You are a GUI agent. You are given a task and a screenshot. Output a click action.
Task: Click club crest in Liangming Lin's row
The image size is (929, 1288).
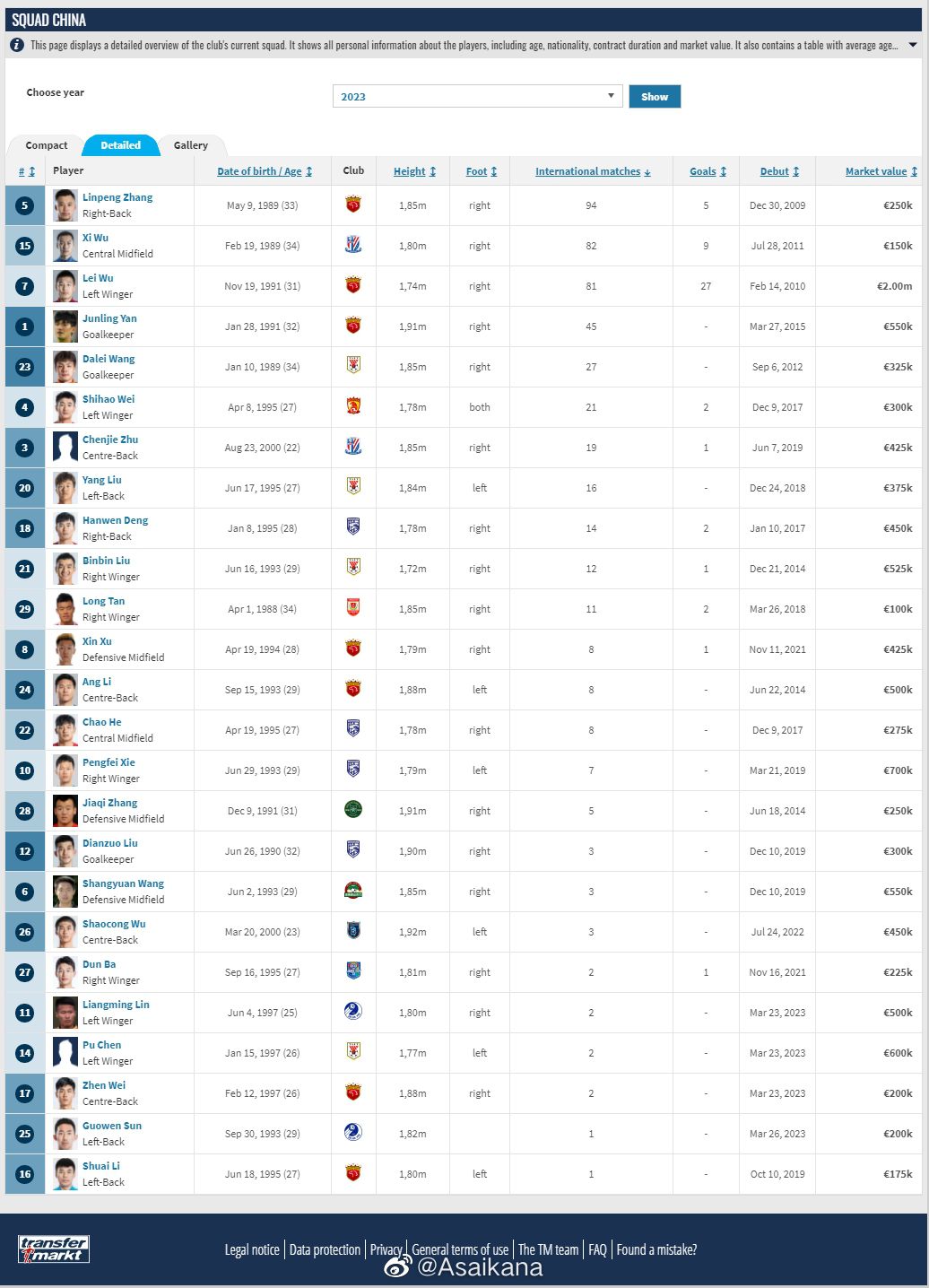(353, 1012)
